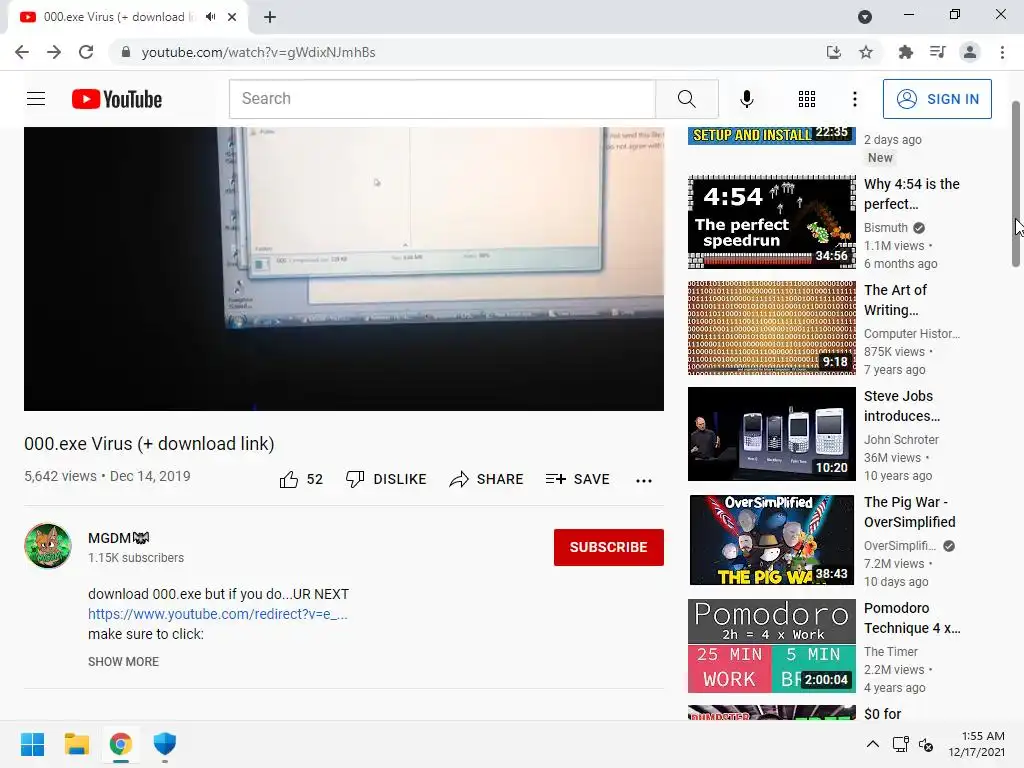This screenshot has height=768, width=1024.
Task: Click 'The Timer' channel name
Action: coord(890,652)
